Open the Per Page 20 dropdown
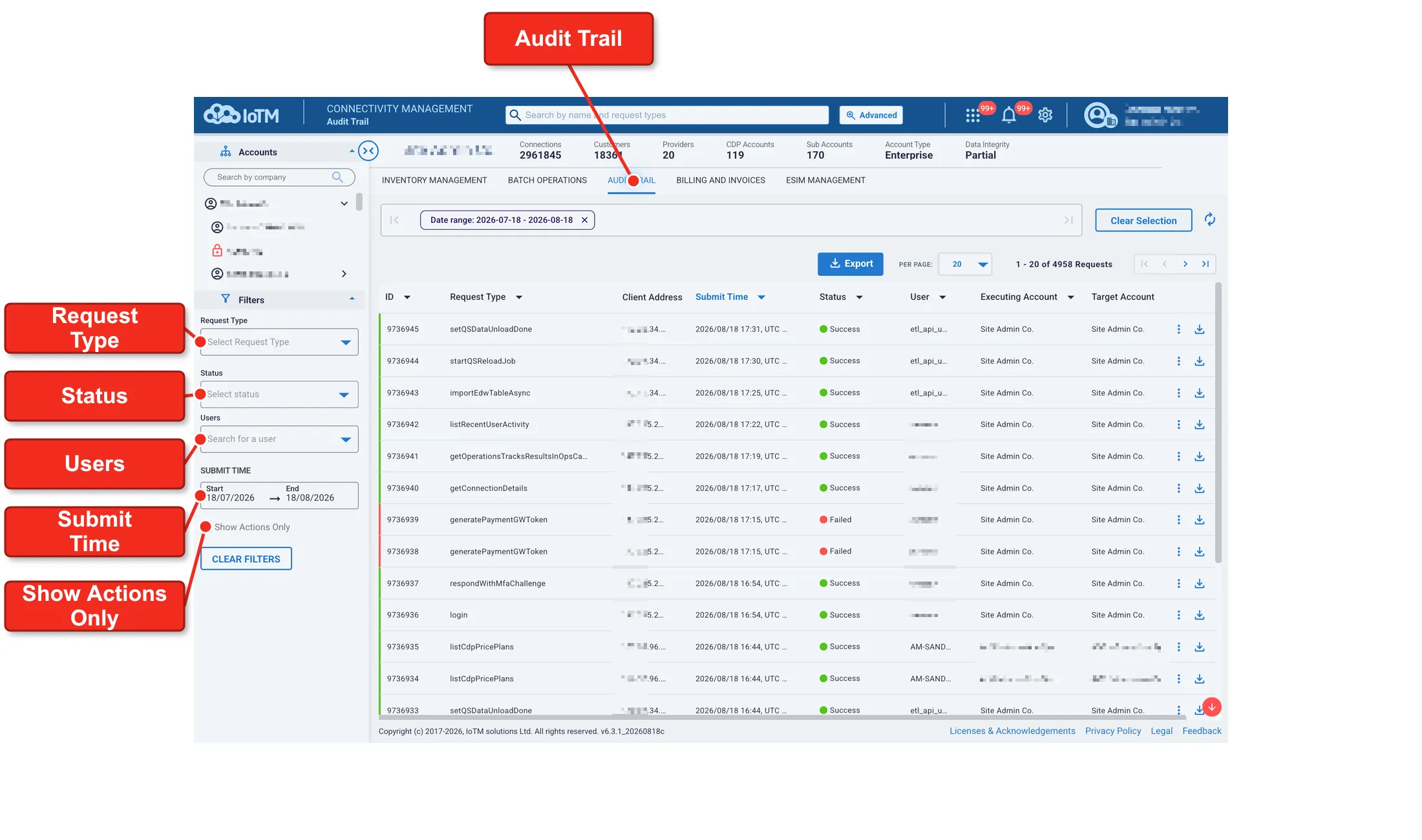Screen dimensions: 1422x840 point(965,264)
